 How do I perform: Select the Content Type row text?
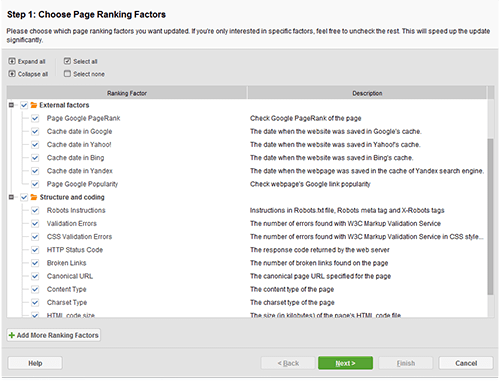(66, 289)
